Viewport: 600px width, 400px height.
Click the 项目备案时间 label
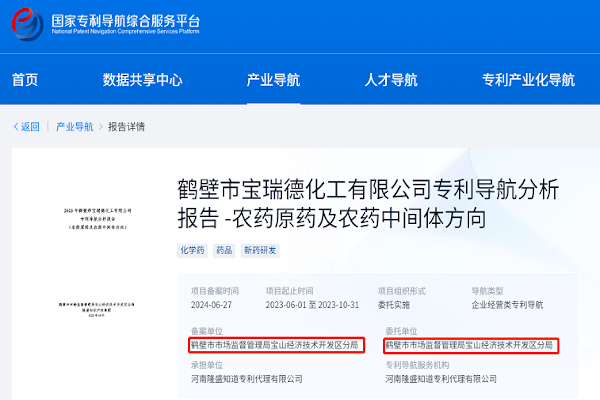(215, 291)
